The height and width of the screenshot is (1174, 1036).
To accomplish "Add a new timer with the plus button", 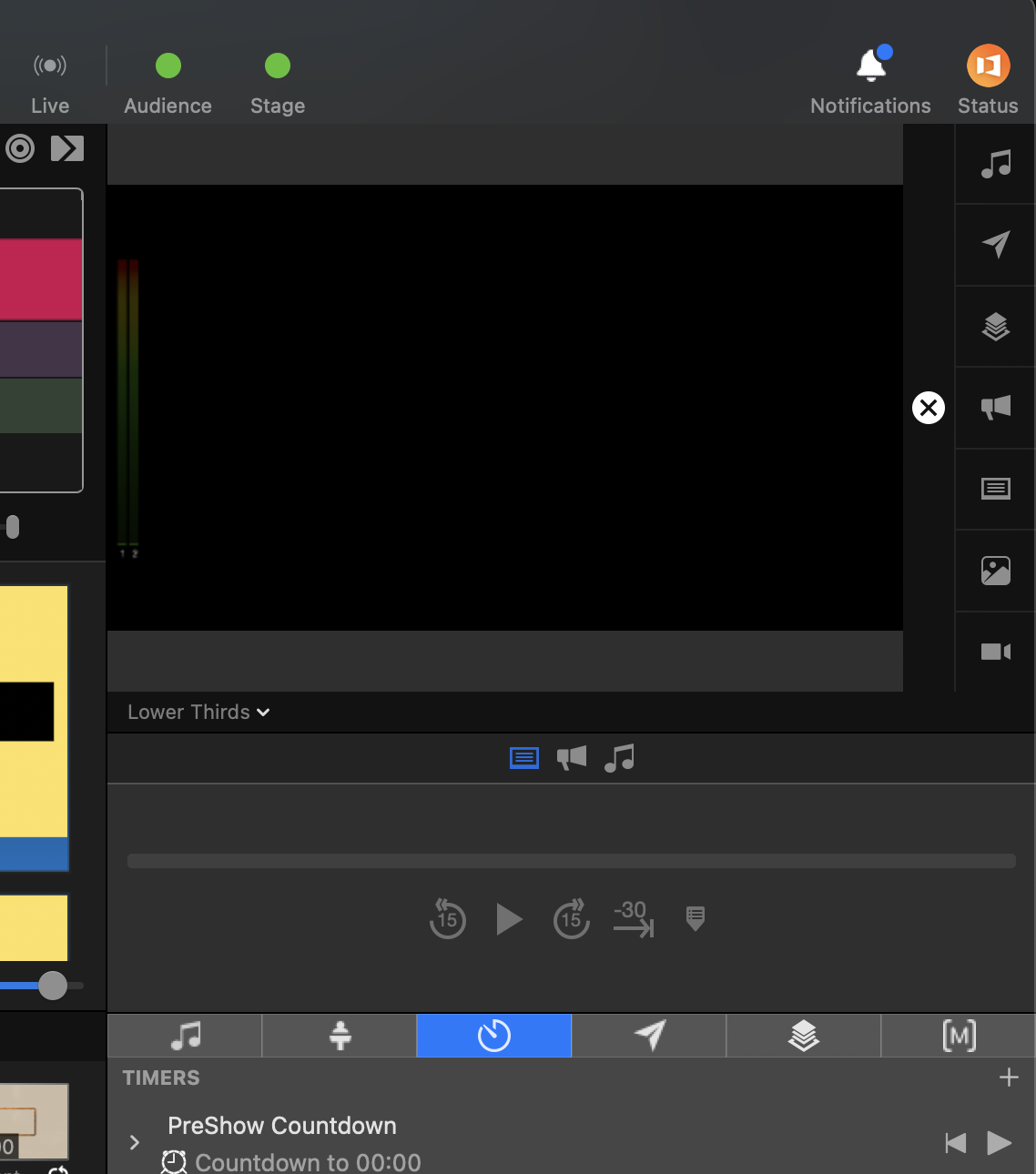I will click(1009, 1078).
